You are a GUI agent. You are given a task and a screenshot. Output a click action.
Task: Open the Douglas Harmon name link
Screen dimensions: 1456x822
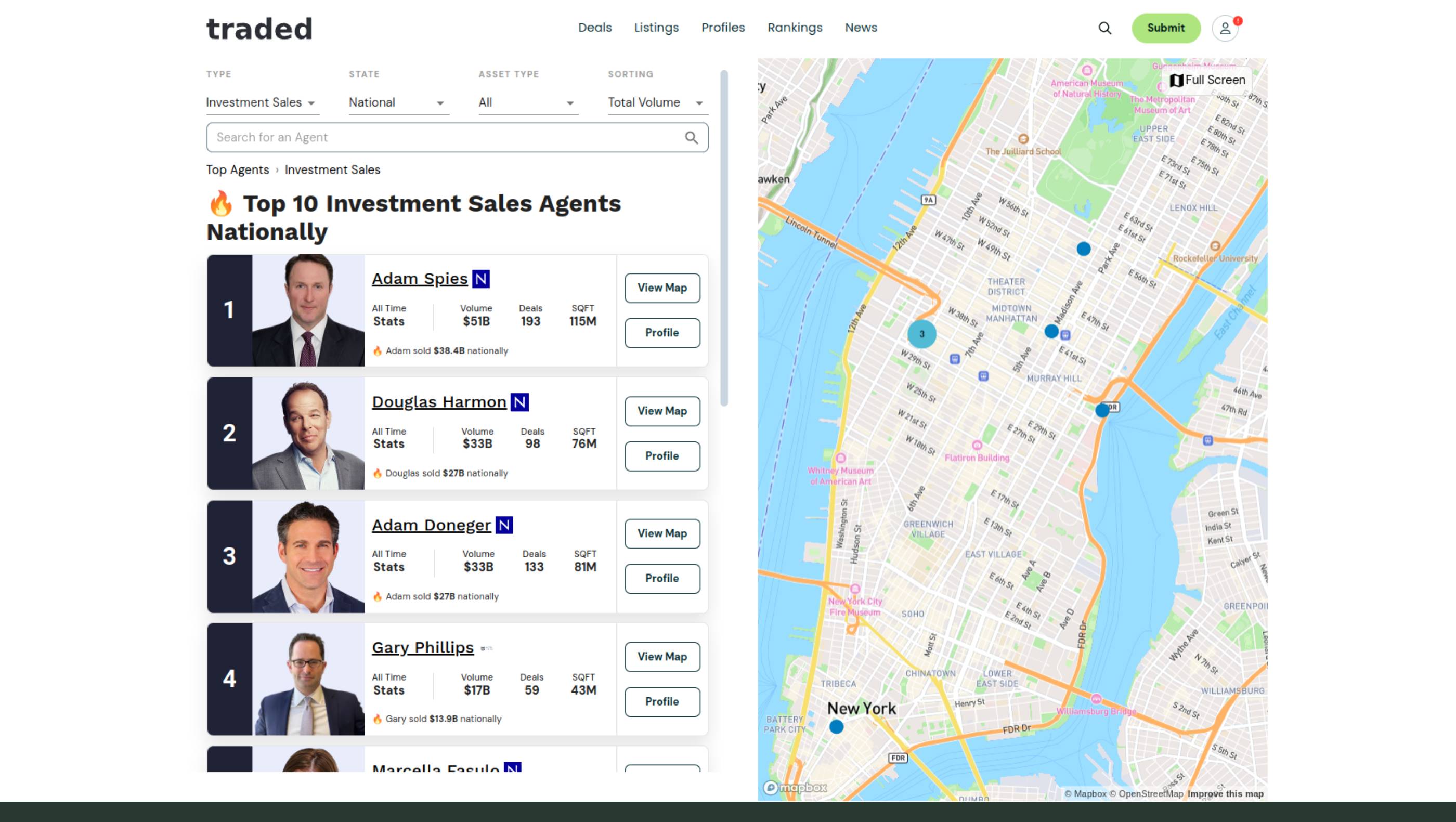(x=438, y=402)
